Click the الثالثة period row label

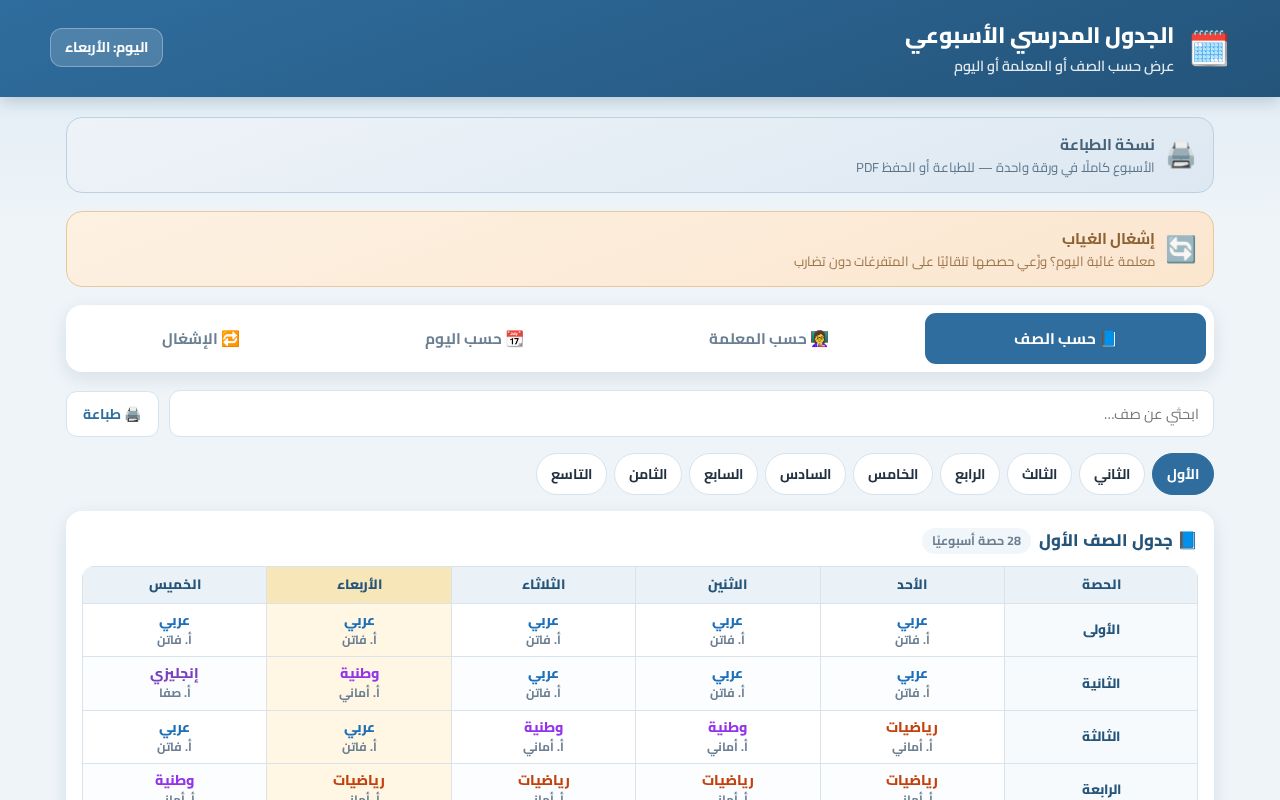click(x=1101, y=737)
